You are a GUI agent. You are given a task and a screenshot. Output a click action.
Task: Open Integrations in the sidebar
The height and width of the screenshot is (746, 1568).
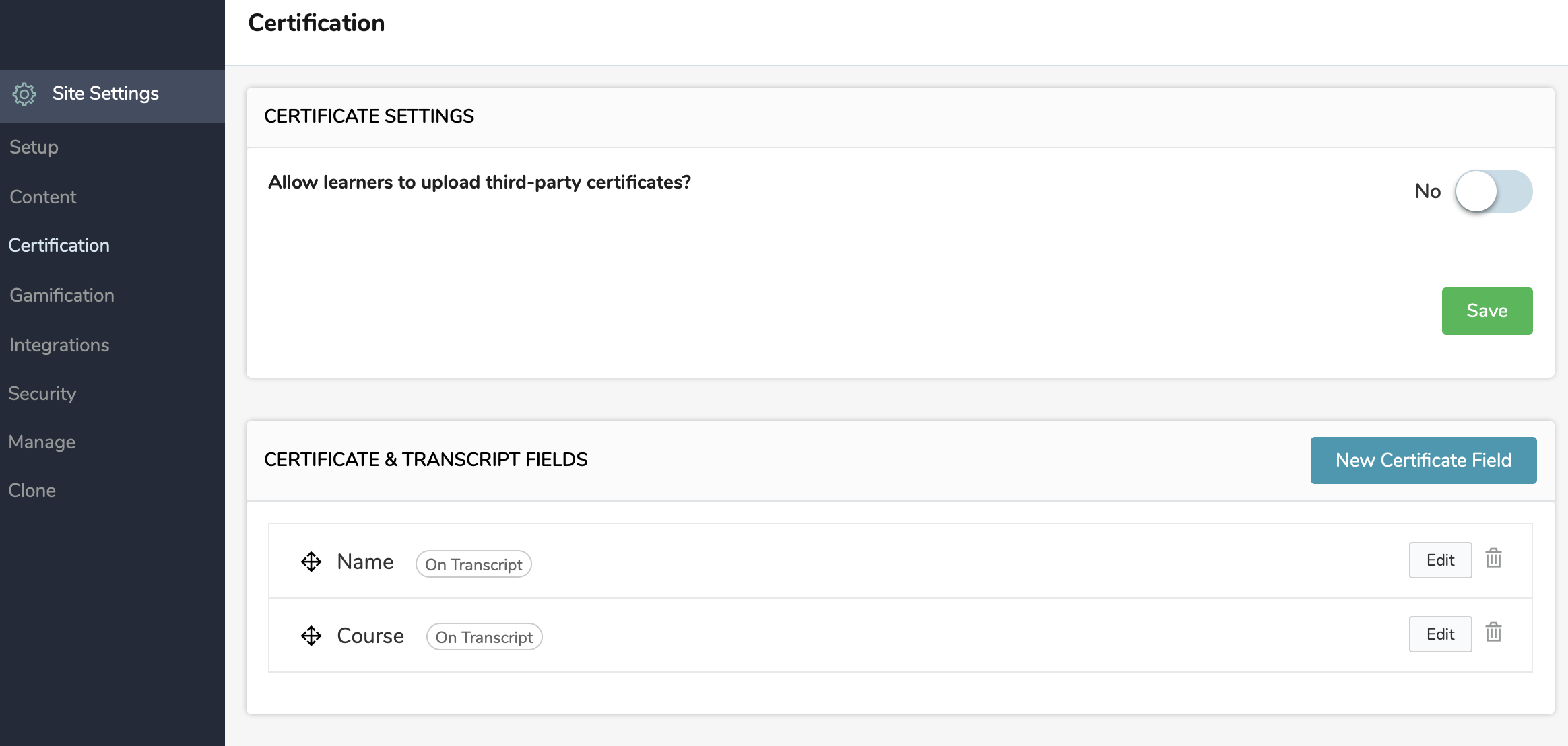59,345
